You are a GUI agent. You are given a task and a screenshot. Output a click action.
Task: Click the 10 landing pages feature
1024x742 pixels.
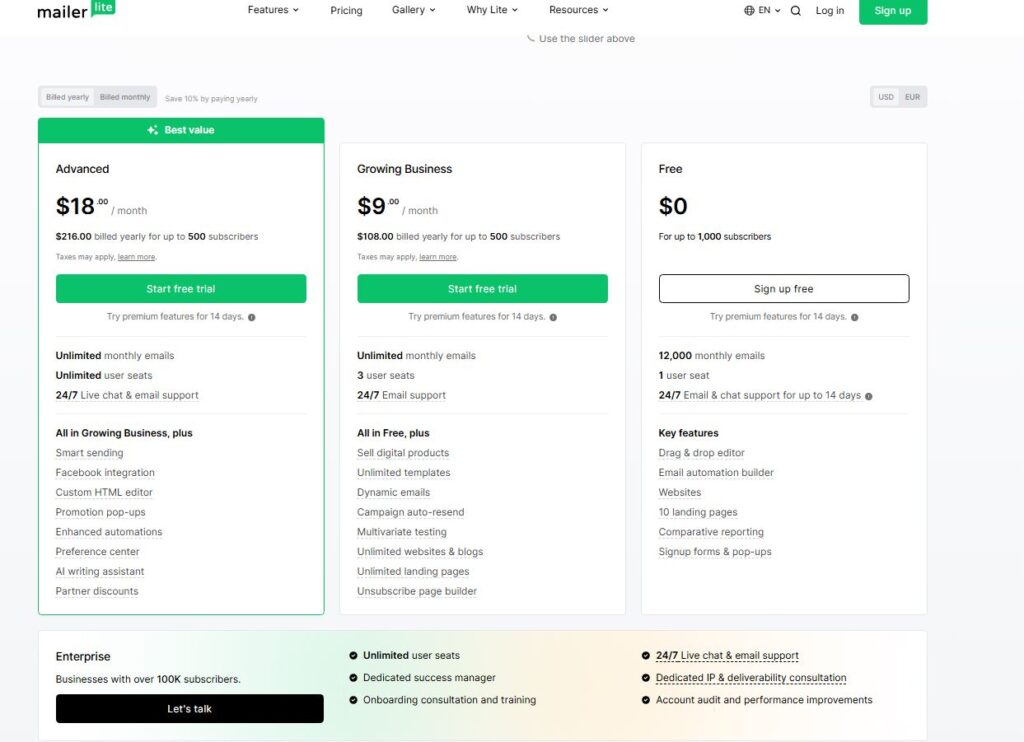(x=698, y=512)
